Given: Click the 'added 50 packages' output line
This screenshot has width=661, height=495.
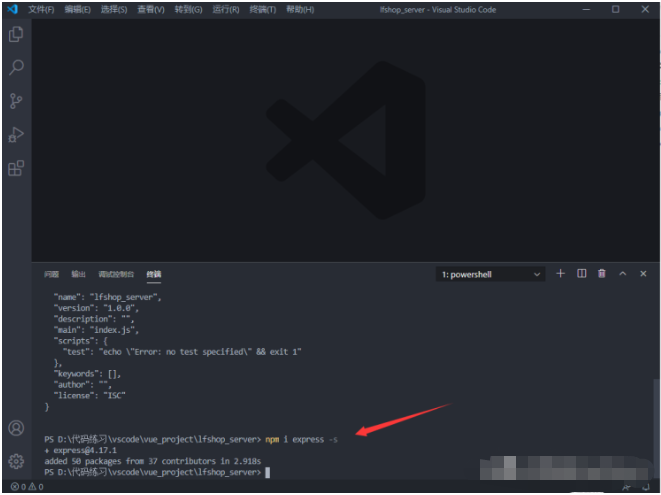Looking at the screenshot, I should 153,461.
